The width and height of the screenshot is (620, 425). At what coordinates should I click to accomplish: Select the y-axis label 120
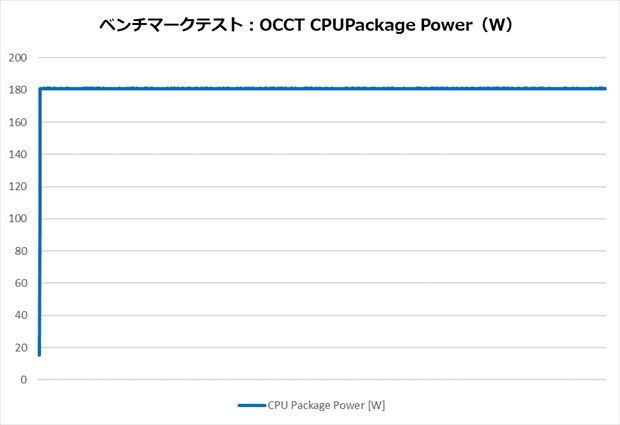[x=18, y=187]
